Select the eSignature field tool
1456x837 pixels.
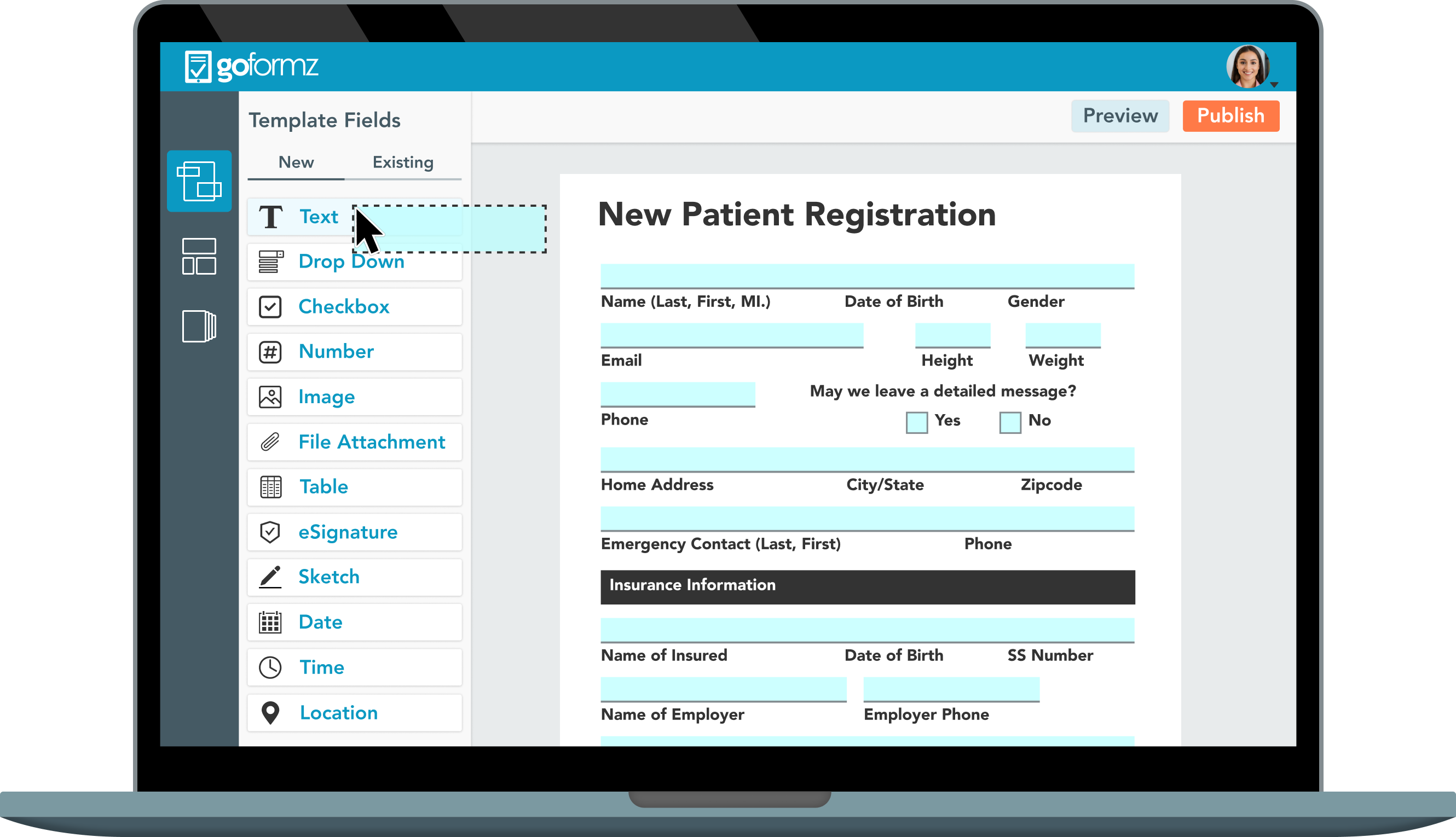(x=348, y=532)
